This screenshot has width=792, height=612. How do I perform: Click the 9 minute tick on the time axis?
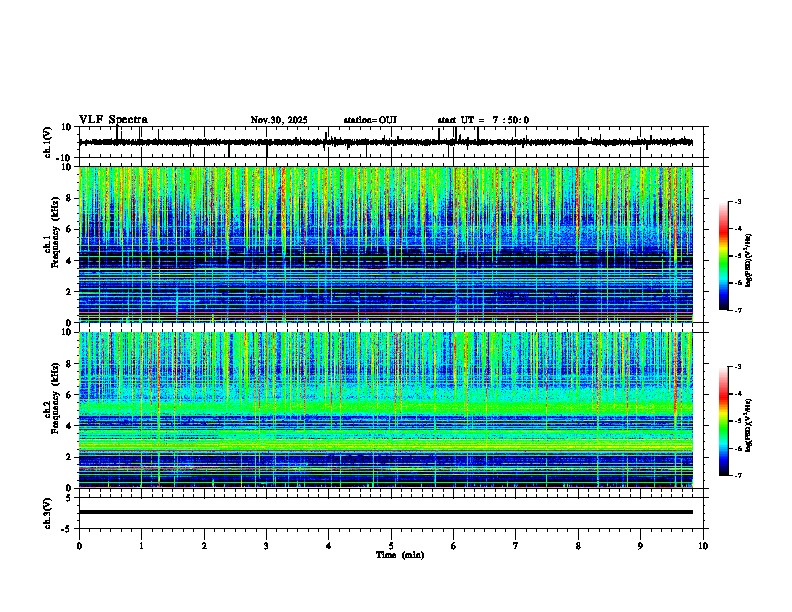640,546
